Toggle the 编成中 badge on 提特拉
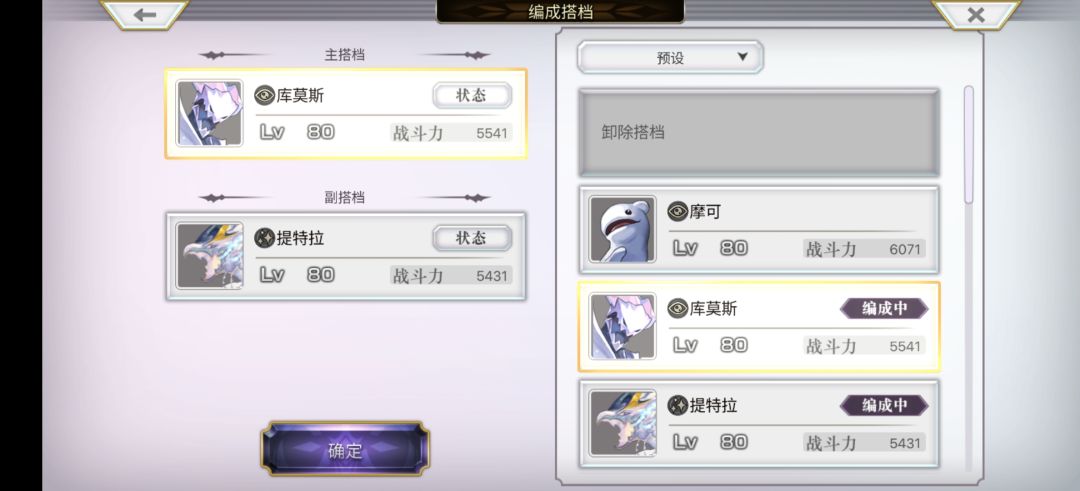Screen dimensions: 1080x491 coord(884,406)
